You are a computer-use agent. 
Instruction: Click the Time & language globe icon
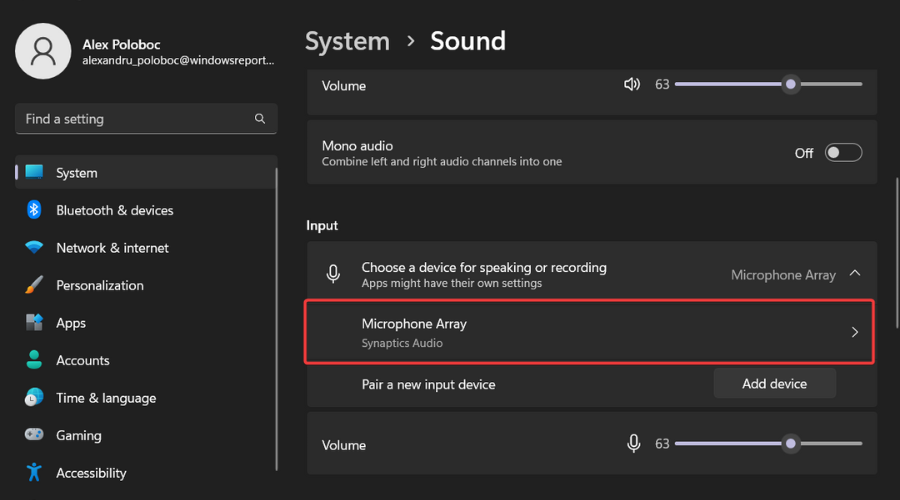coord(34,398)
